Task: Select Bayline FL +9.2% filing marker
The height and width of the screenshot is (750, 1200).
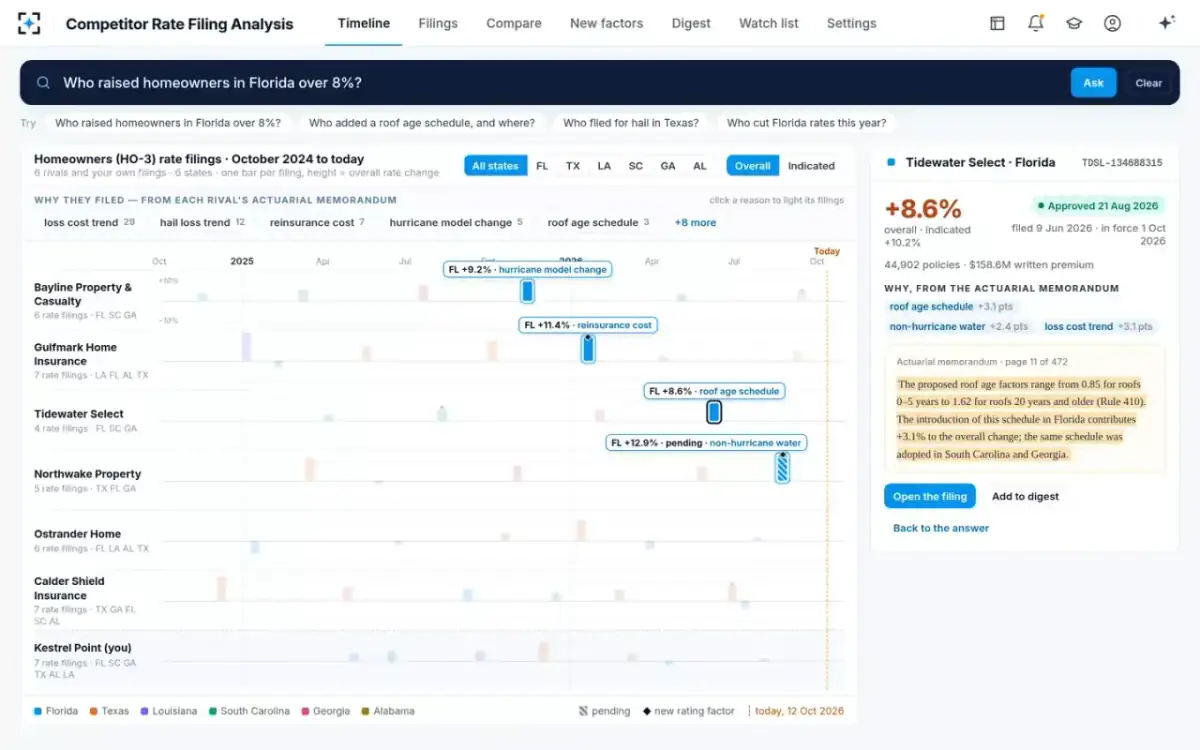Action: [x=527, y=291]
